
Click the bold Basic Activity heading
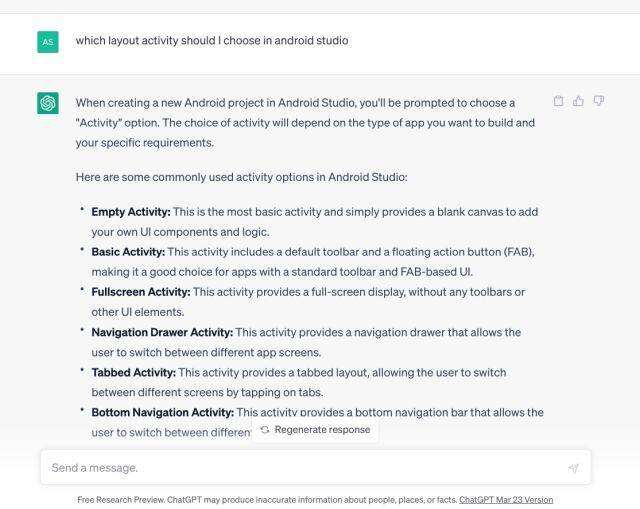click(x=128, y=252)
